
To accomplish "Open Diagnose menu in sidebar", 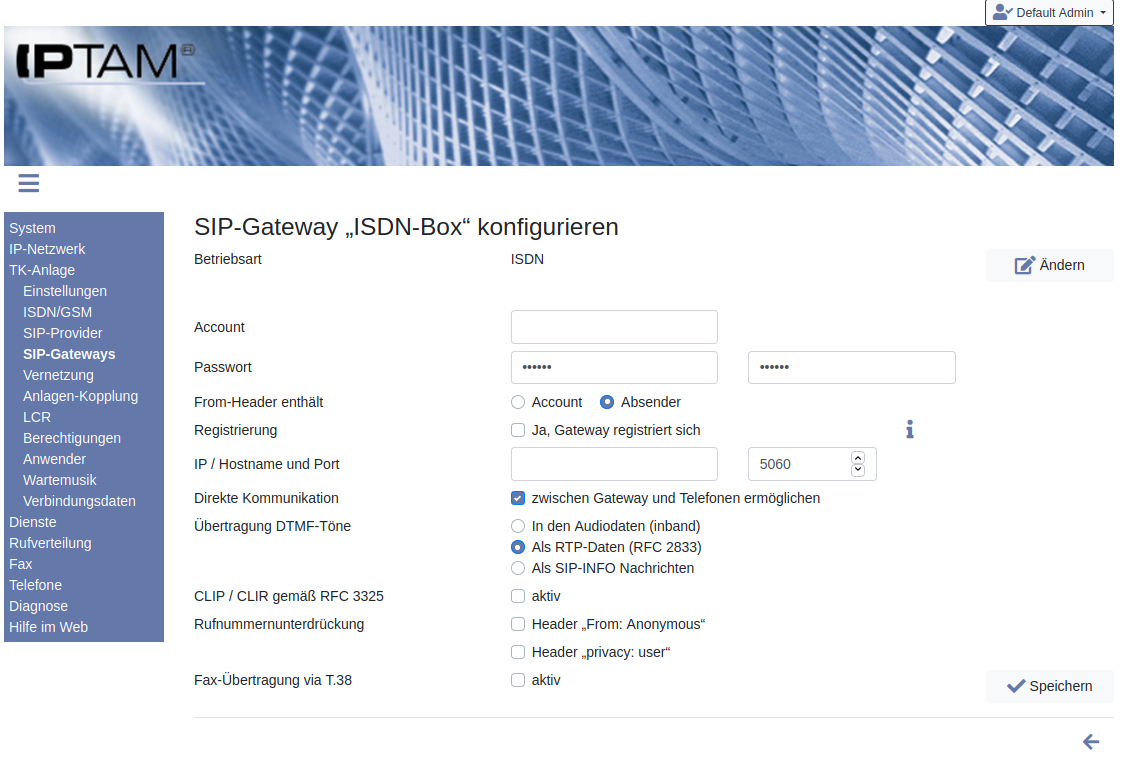I will coord(38,606).
